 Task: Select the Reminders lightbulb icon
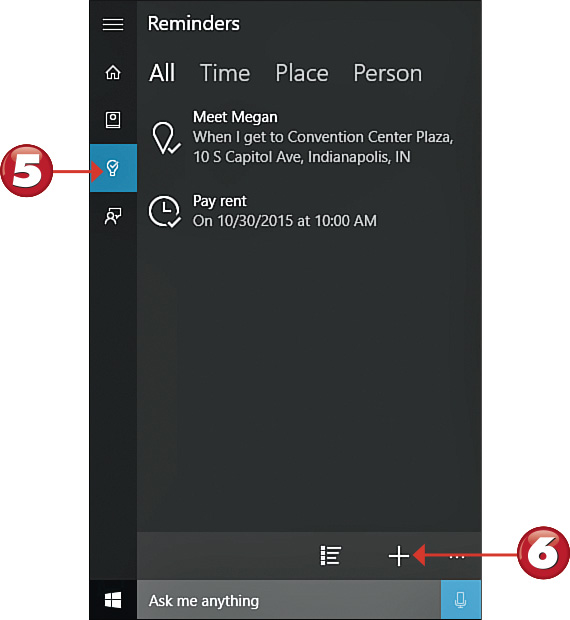(113, 168)
